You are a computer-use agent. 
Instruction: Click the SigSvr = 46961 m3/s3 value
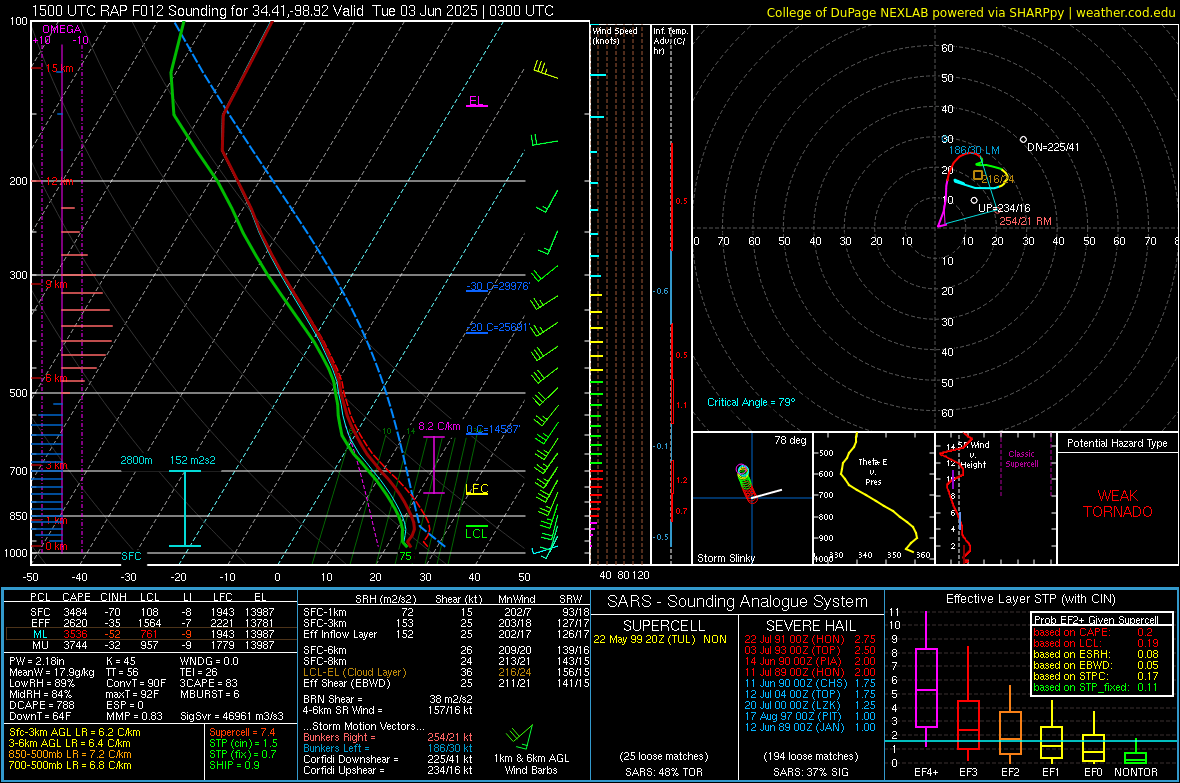(x=232, y=716)
